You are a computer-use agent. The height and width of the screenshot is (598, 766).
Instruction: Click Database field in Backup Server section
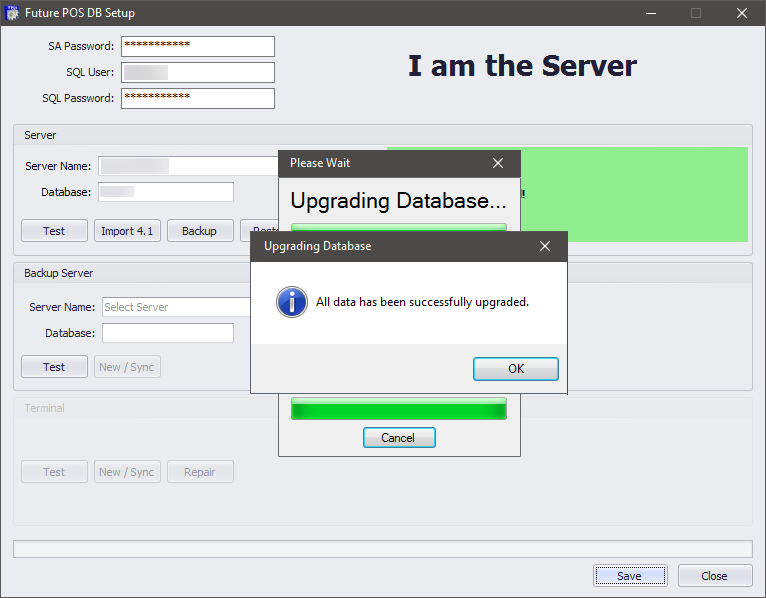pyautogui.click(x=168, y=333)
